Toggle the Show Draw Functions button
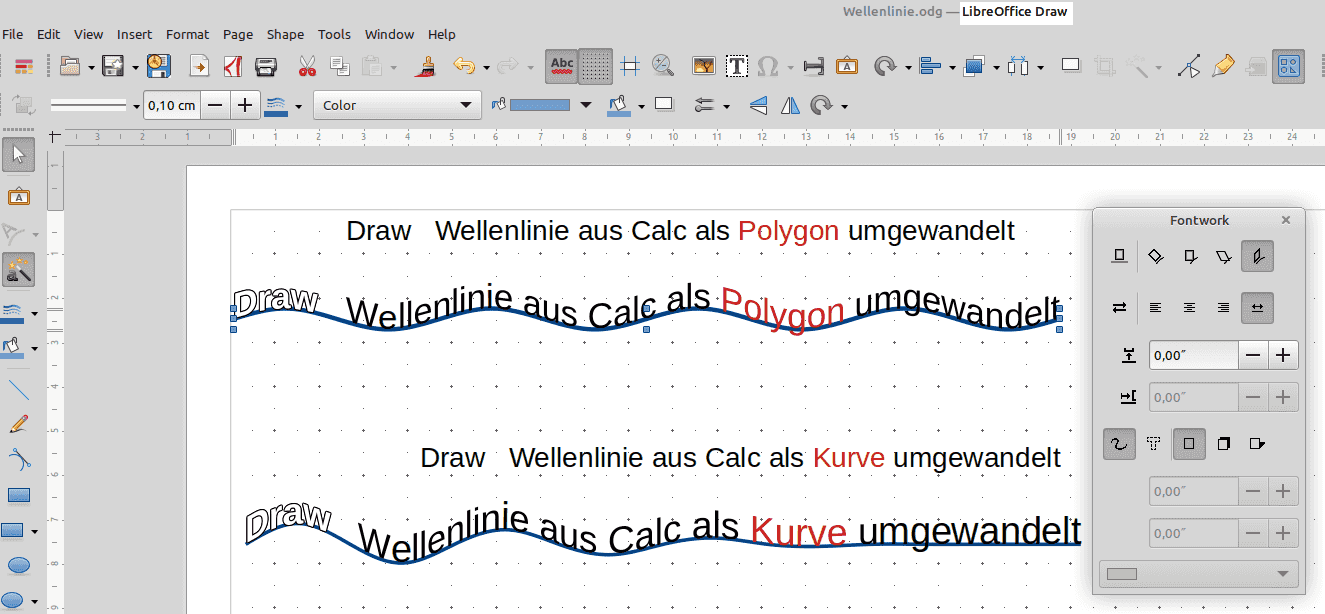This screenshot has height=614, width=1325. point(1290,67)
